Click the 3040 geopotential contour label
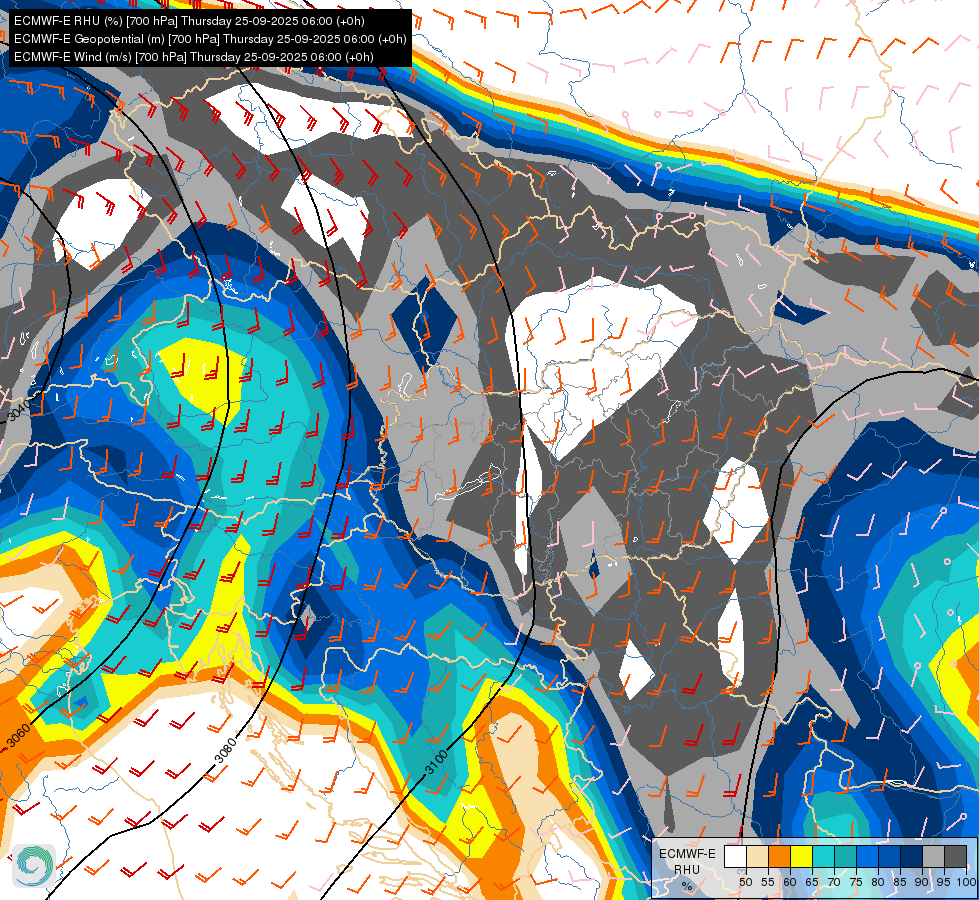979x900 pixels. point(19,410)
